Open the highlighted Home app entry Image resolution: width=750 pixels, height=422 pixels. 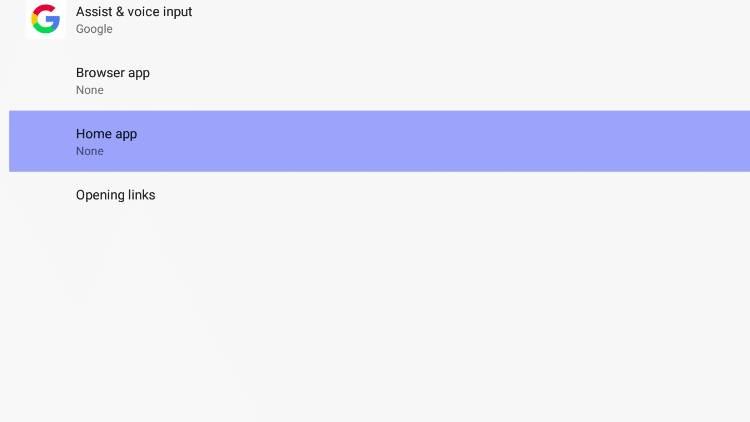(x=379, y=141)
